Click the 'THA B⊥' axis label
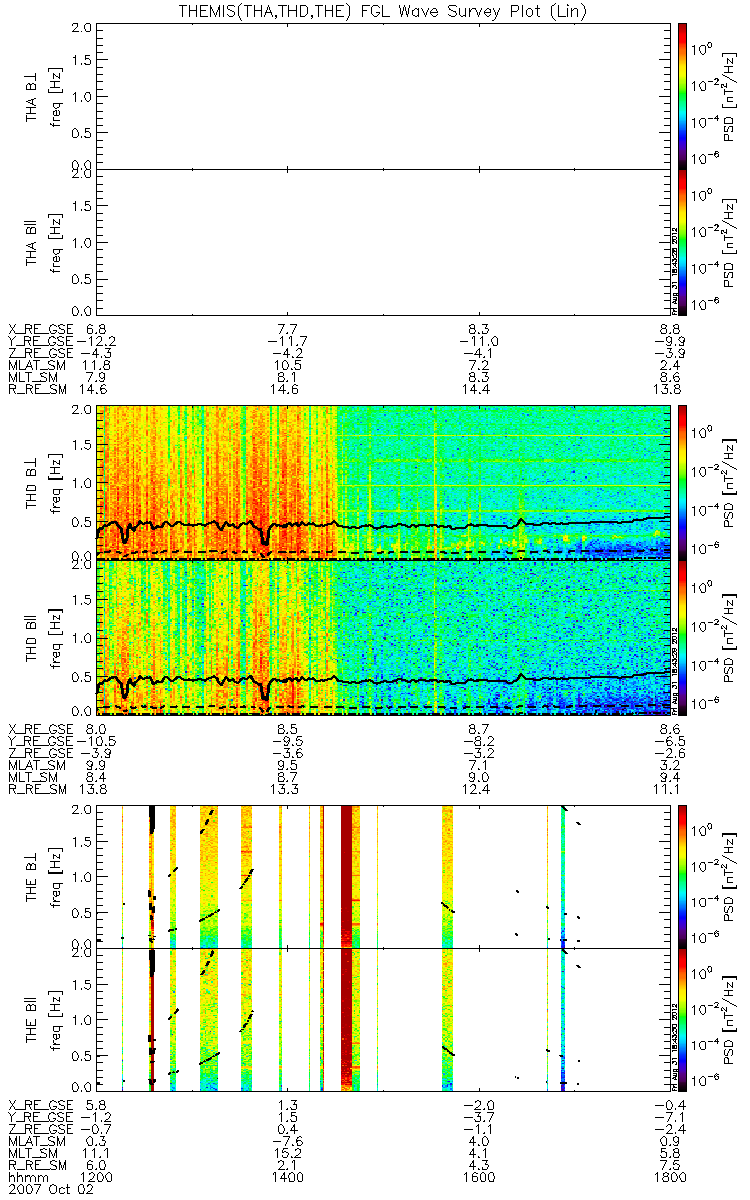This screenshot has height=1200, width=750. (x=33, y=96)
